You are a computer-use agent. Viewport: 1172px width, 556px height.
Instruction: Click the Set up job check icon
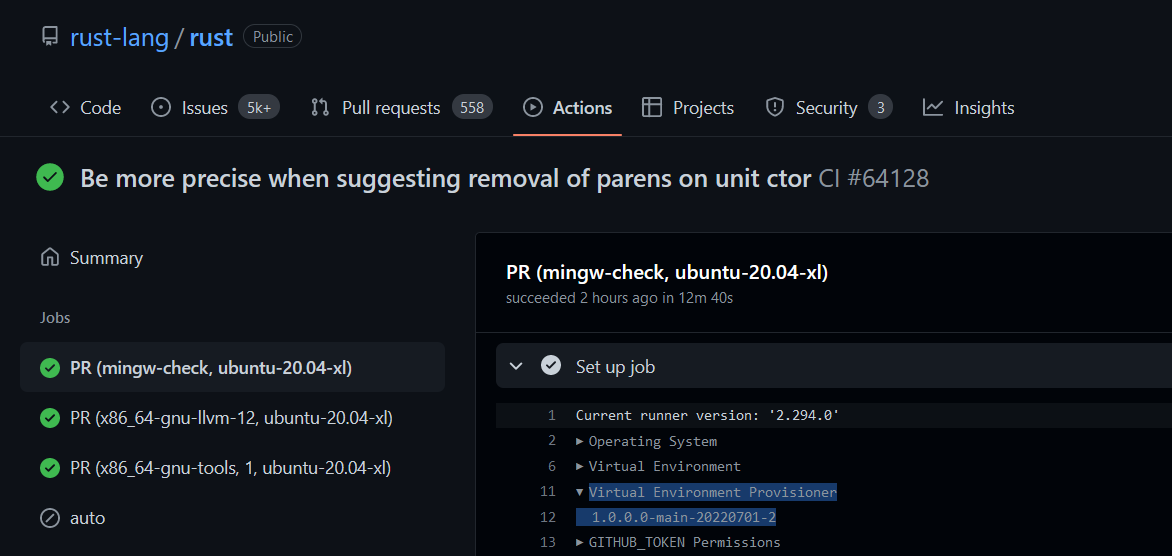pos(551,365)
